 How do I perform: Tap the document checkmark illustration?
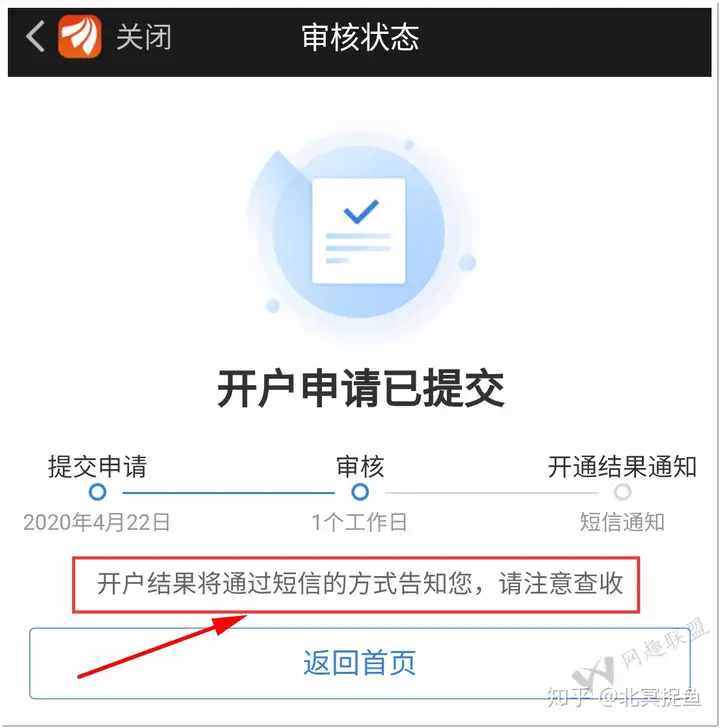(x=359, y=231)
